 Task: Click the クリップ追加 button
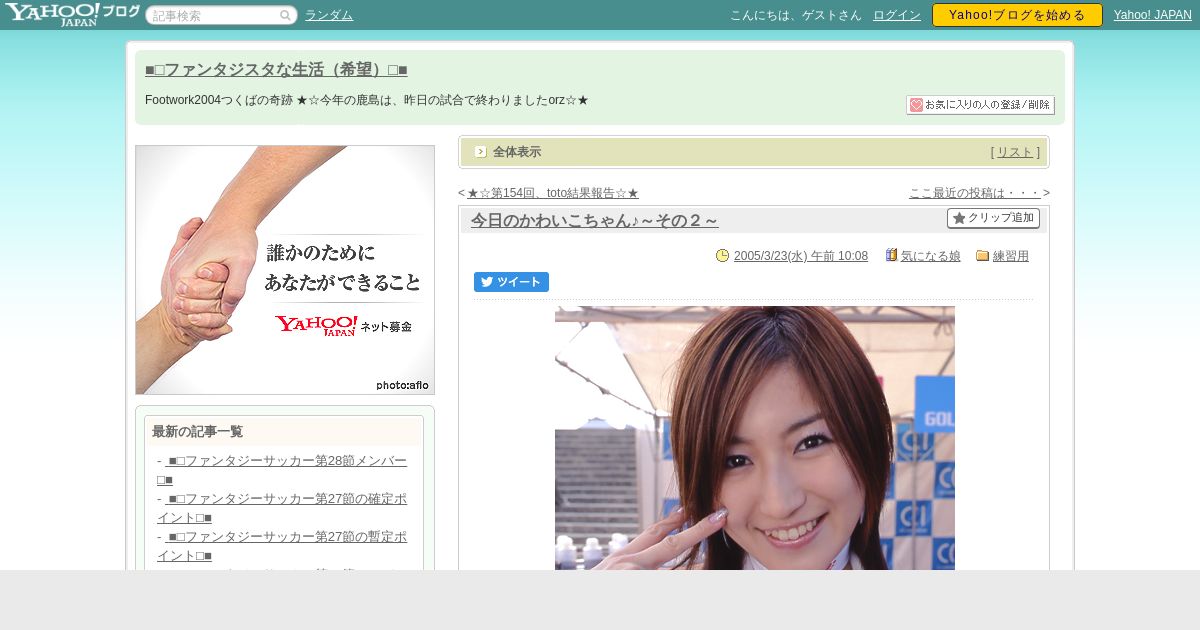(x=993, y=218)
